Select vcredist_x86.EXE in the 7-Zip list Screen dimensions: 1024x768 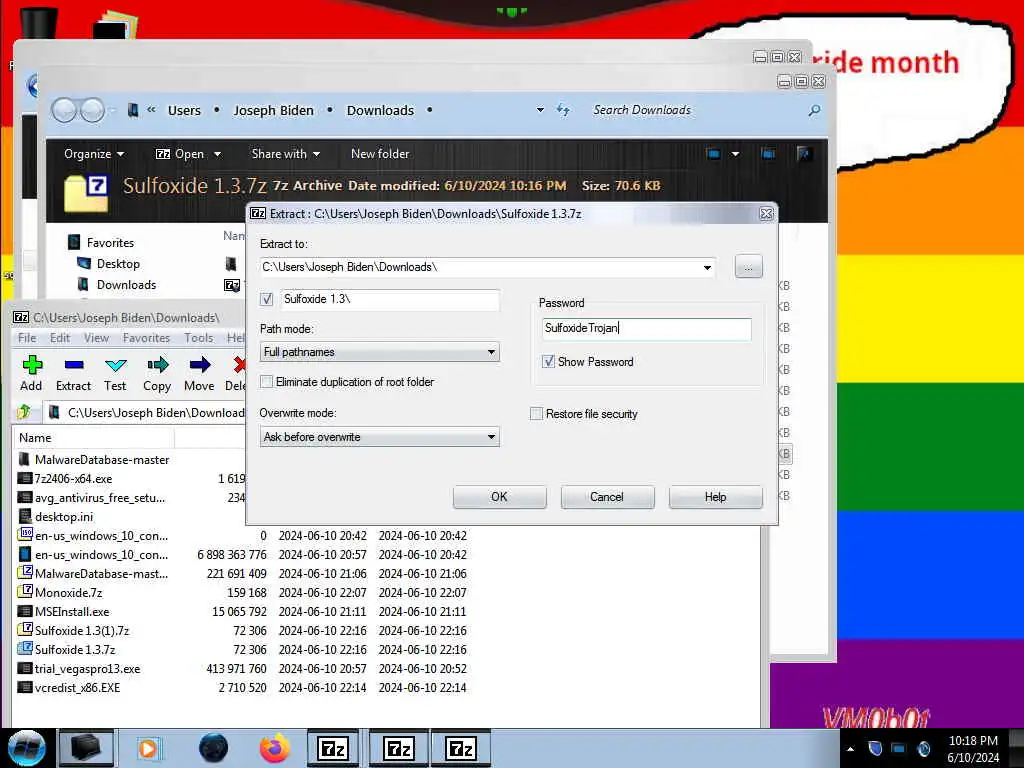point(77,688)
